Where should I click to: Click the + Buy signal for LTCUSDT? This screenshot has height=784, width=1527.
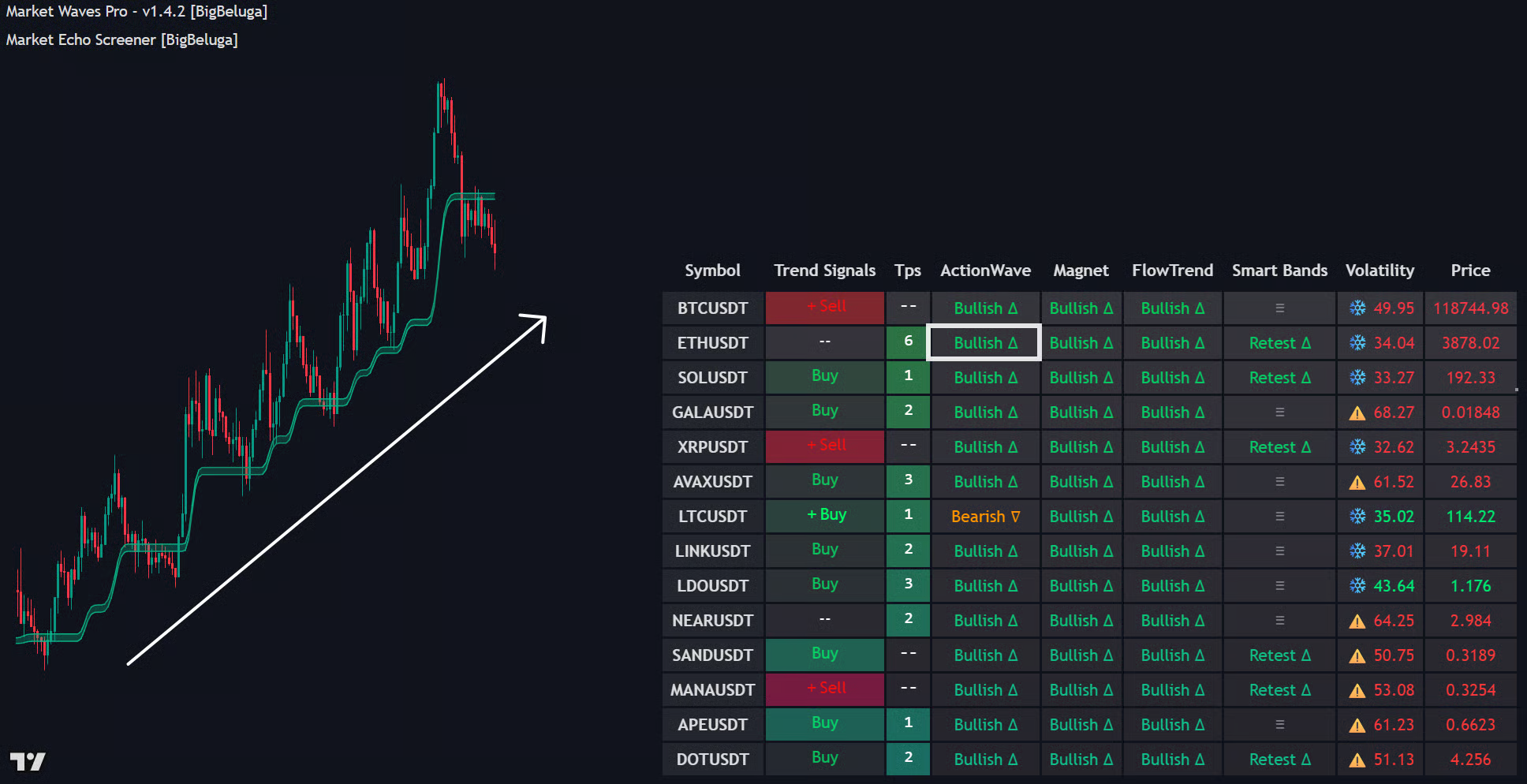coord(825,515)
